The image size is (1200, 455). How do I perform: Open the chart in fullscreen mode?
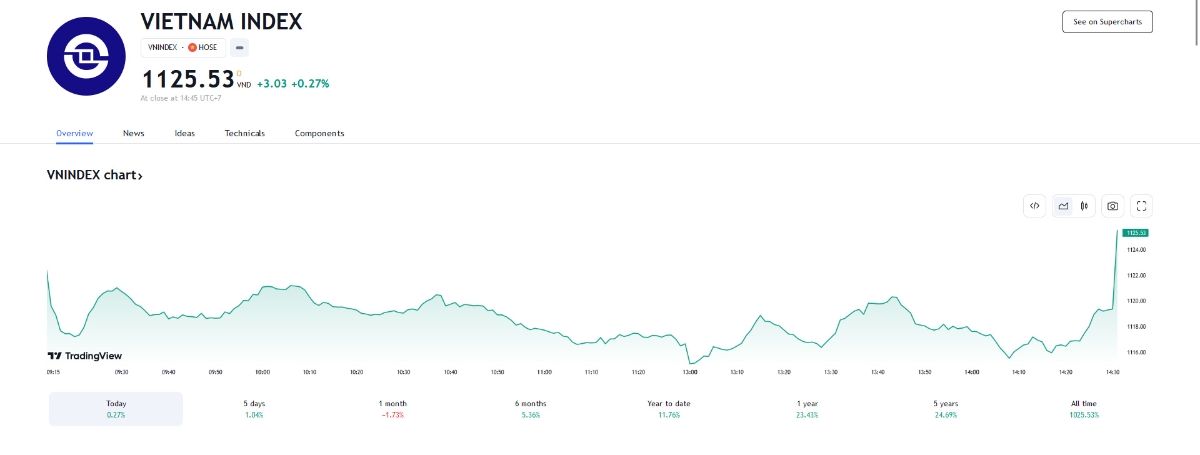pos(1142,206)
